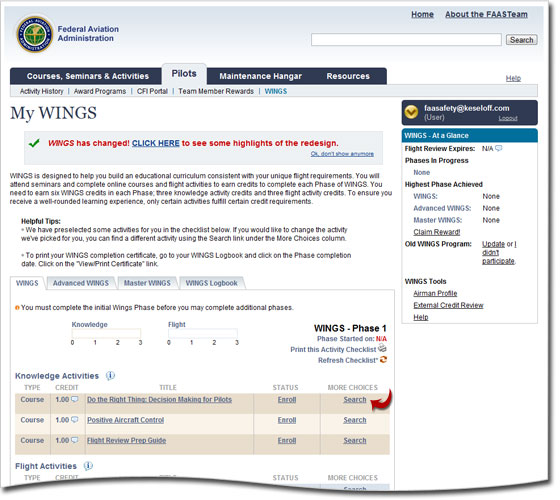Screen dimensions: 560x500
Task: Click the printer icon beside Print this Activity Checklist
Action: click(x=382, y=348)
